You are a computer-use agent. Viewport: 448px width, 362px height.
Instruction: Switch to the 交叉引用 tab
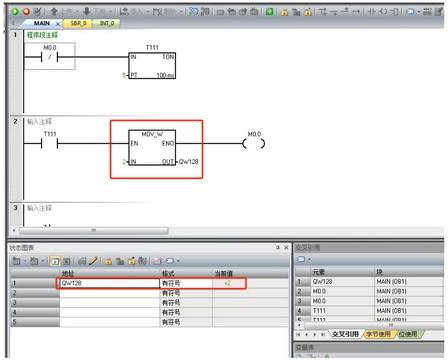click(x=345, y=334)
